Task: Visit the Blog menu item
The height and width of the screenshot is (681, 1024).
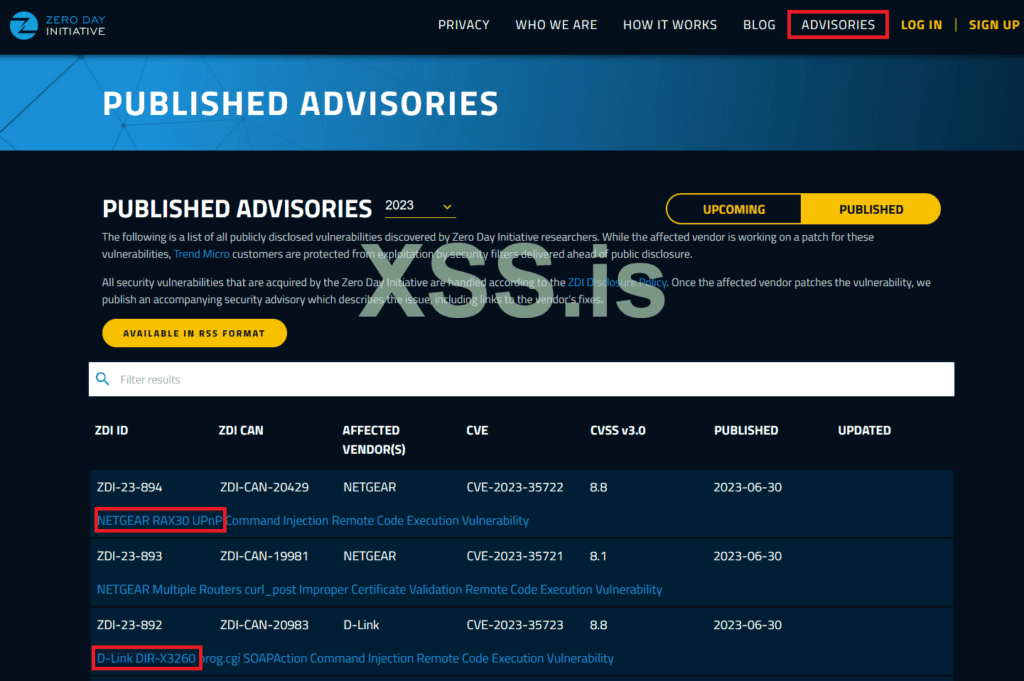Action: click(x=759, y=25)
